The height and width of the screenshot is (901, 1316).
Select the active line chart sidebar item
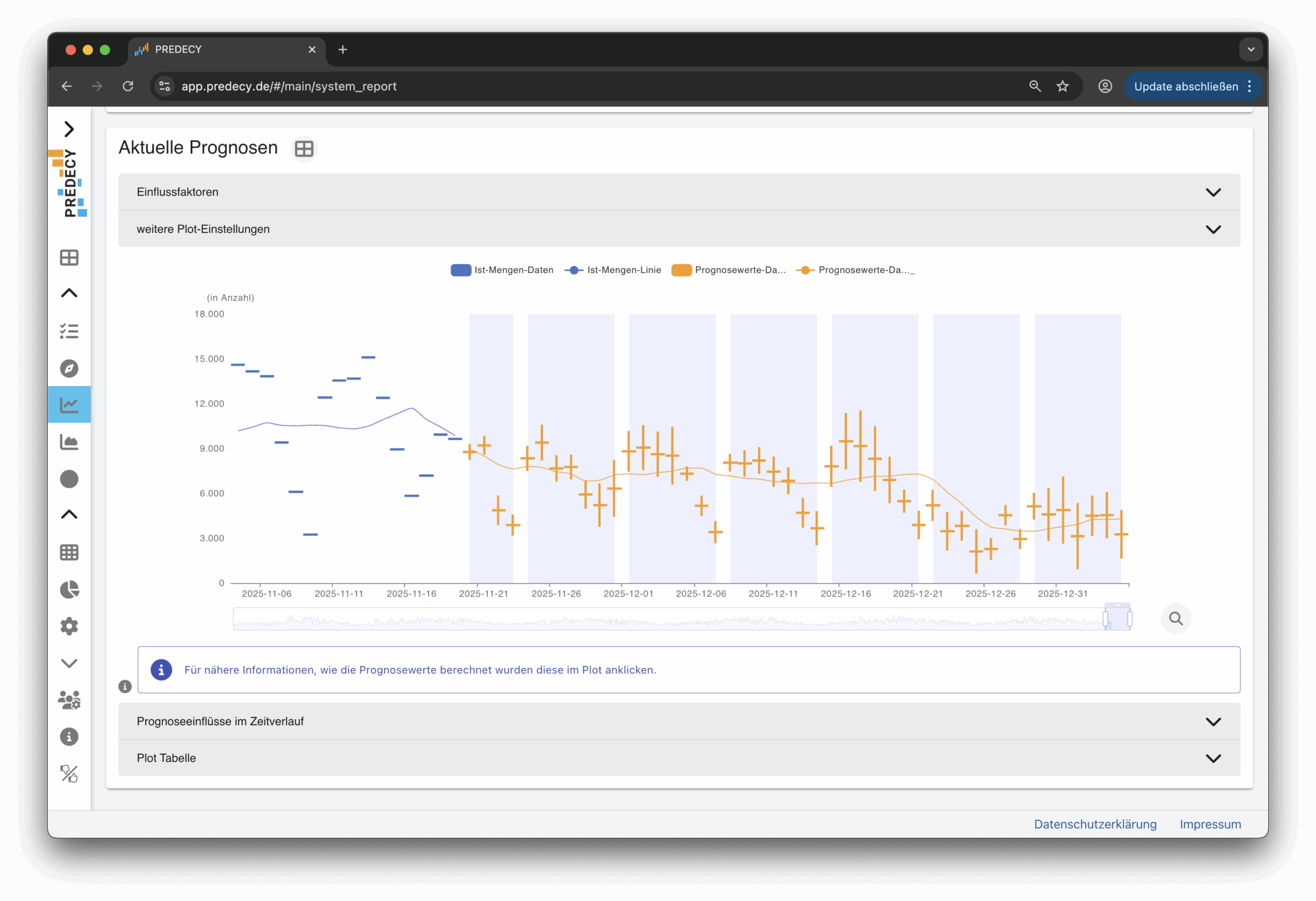[x=69, y=405]
